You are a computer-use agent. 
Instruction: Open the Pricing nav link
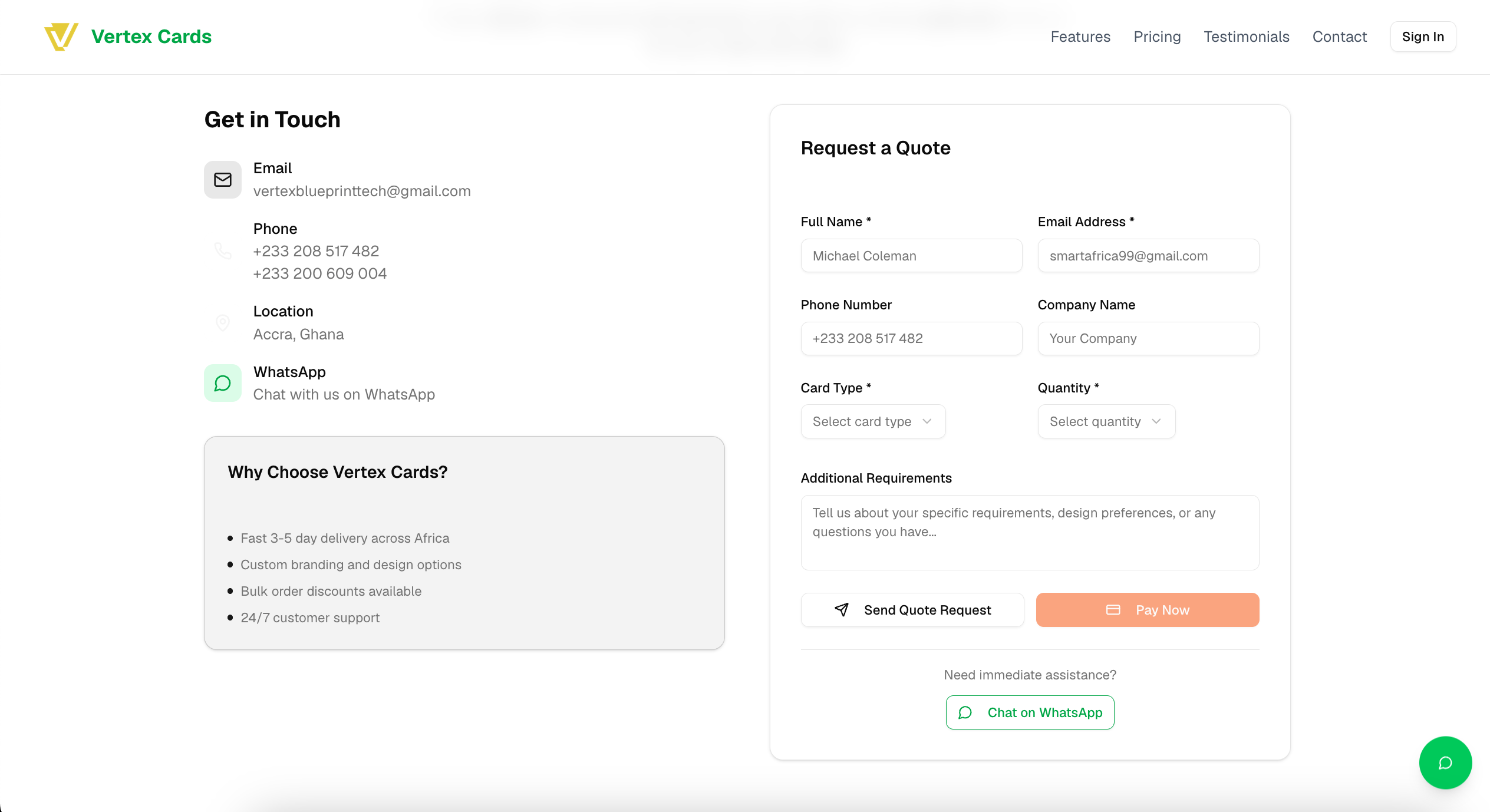(1156, 37)
